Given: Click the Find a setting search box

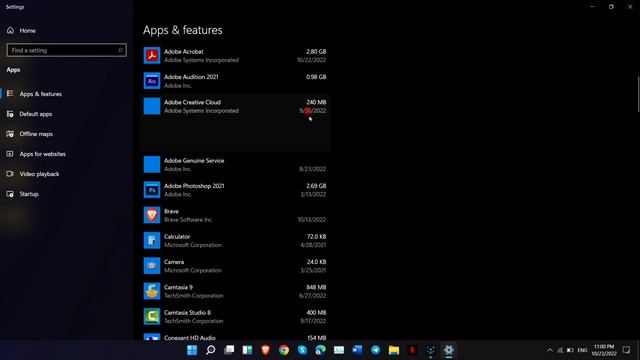Looking at the screenshot, I should pos(67,50).
